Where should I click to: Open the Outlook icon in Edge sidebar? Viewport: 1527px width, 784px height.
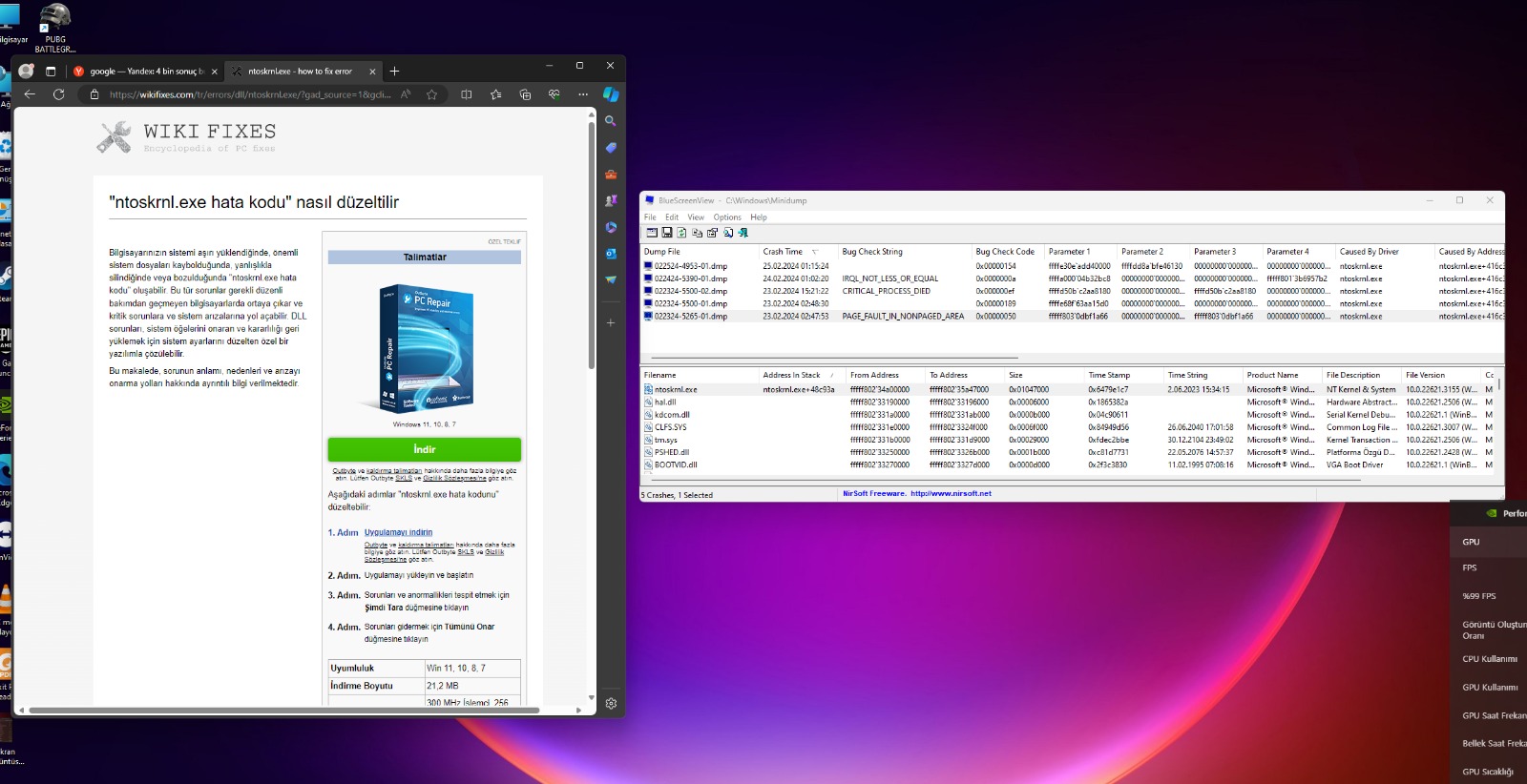tap(611, 254)
